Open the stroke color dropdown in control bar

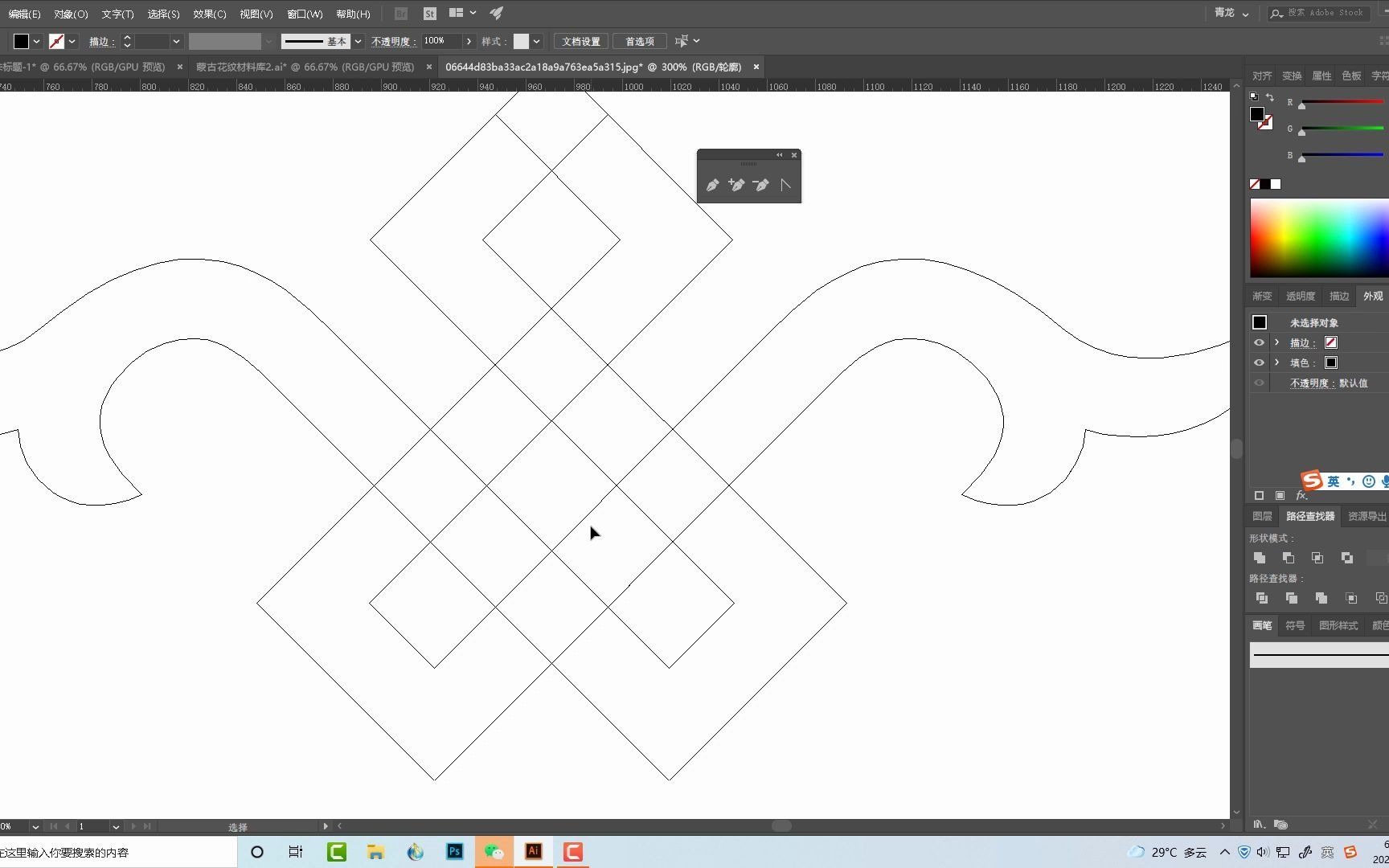(72, 42)
